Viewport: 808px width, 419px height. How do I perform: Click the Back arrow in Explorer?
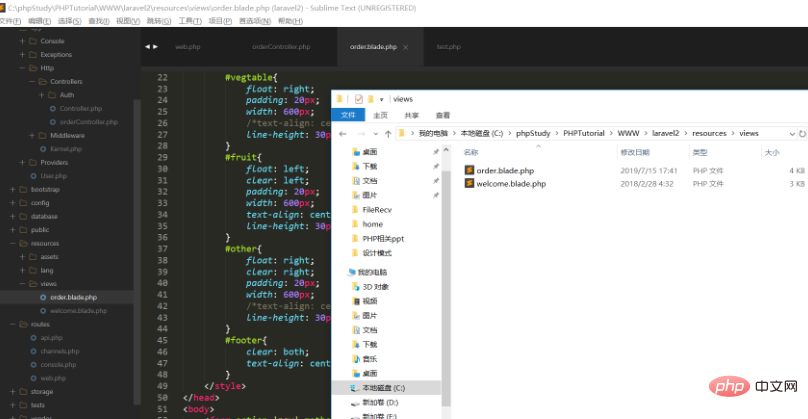point(343,134)
